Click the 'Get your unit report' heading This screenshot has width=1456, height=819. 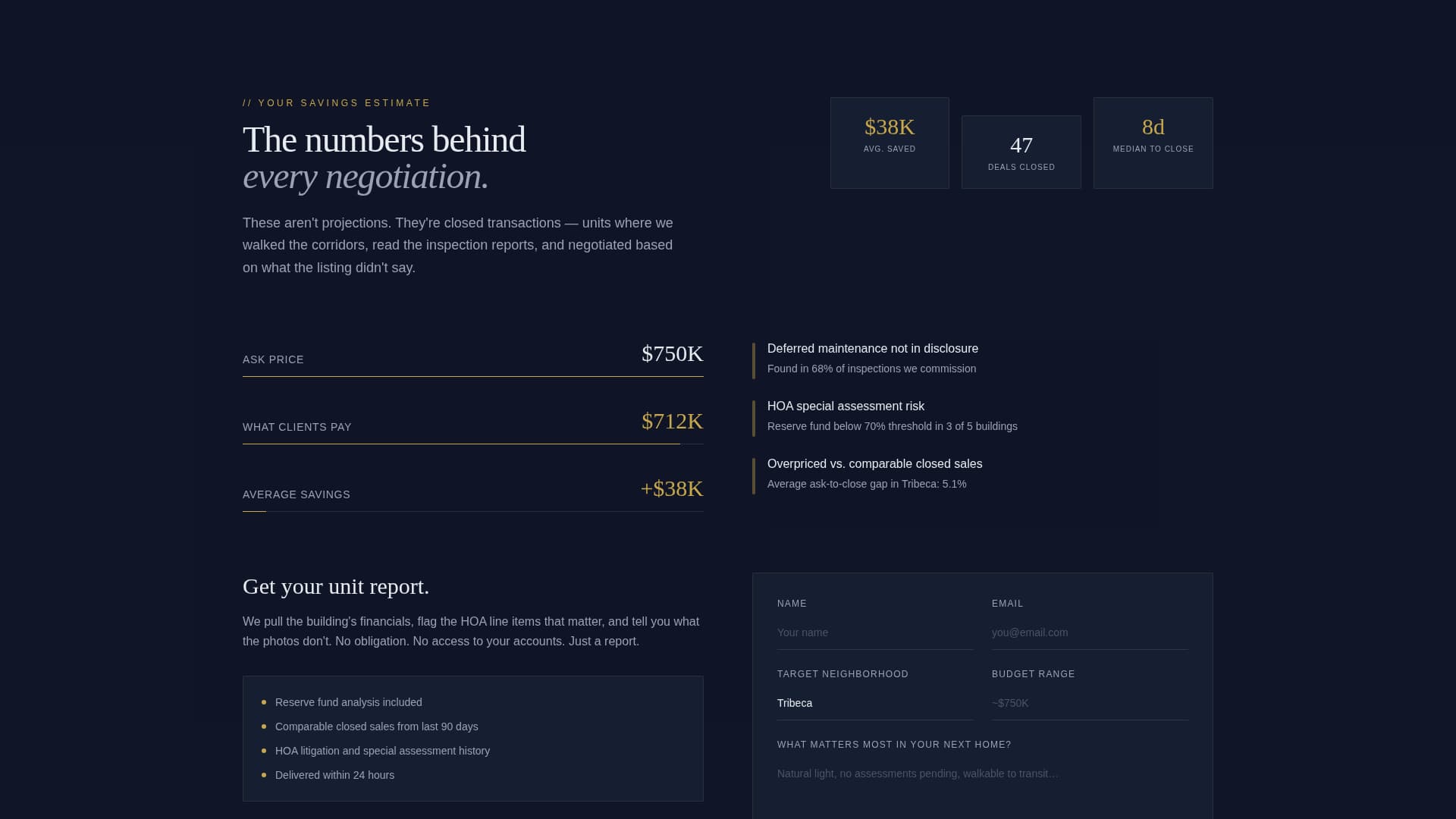click(335, 586)
